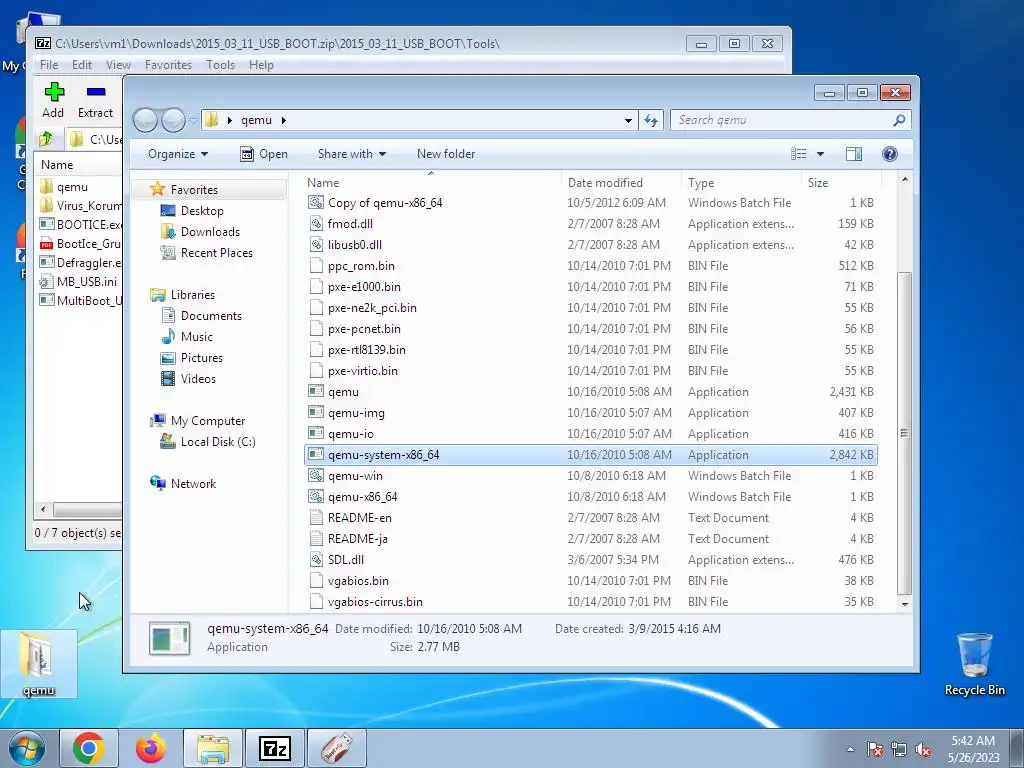
Task: Click the Search qemu input field
Action: (780, 120)
